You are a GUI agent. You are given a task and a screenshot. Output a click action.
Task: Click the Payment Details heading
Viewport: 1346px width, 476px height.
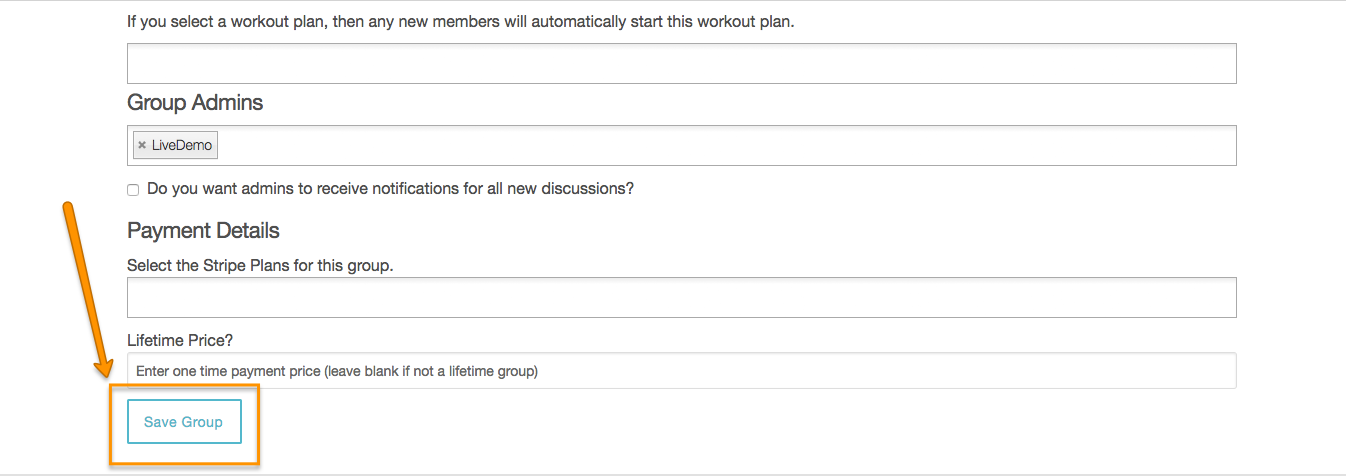[x=203, y=230]
